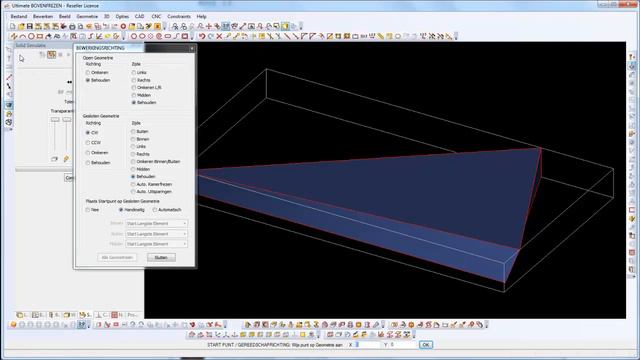The image size is (640, 360).
Task: Click the highlighted blue icon in bottom-left toolbar
Action: 82,325
